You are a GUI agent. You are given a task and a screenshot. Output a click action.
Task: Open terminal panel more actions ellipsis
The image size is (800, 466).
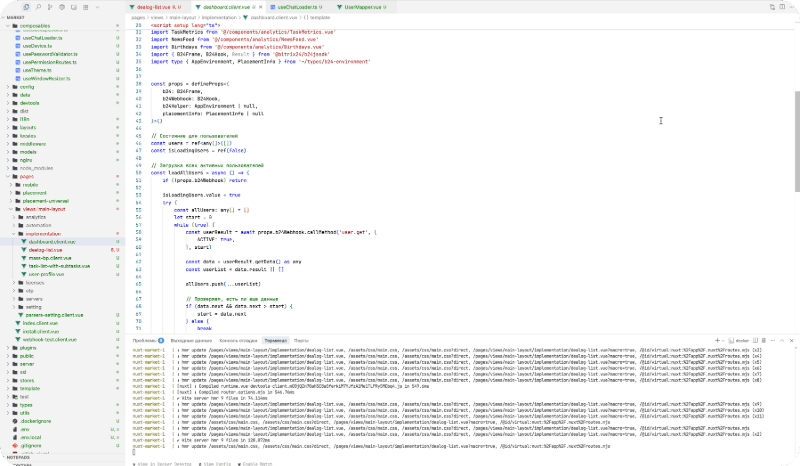(773, 340)
